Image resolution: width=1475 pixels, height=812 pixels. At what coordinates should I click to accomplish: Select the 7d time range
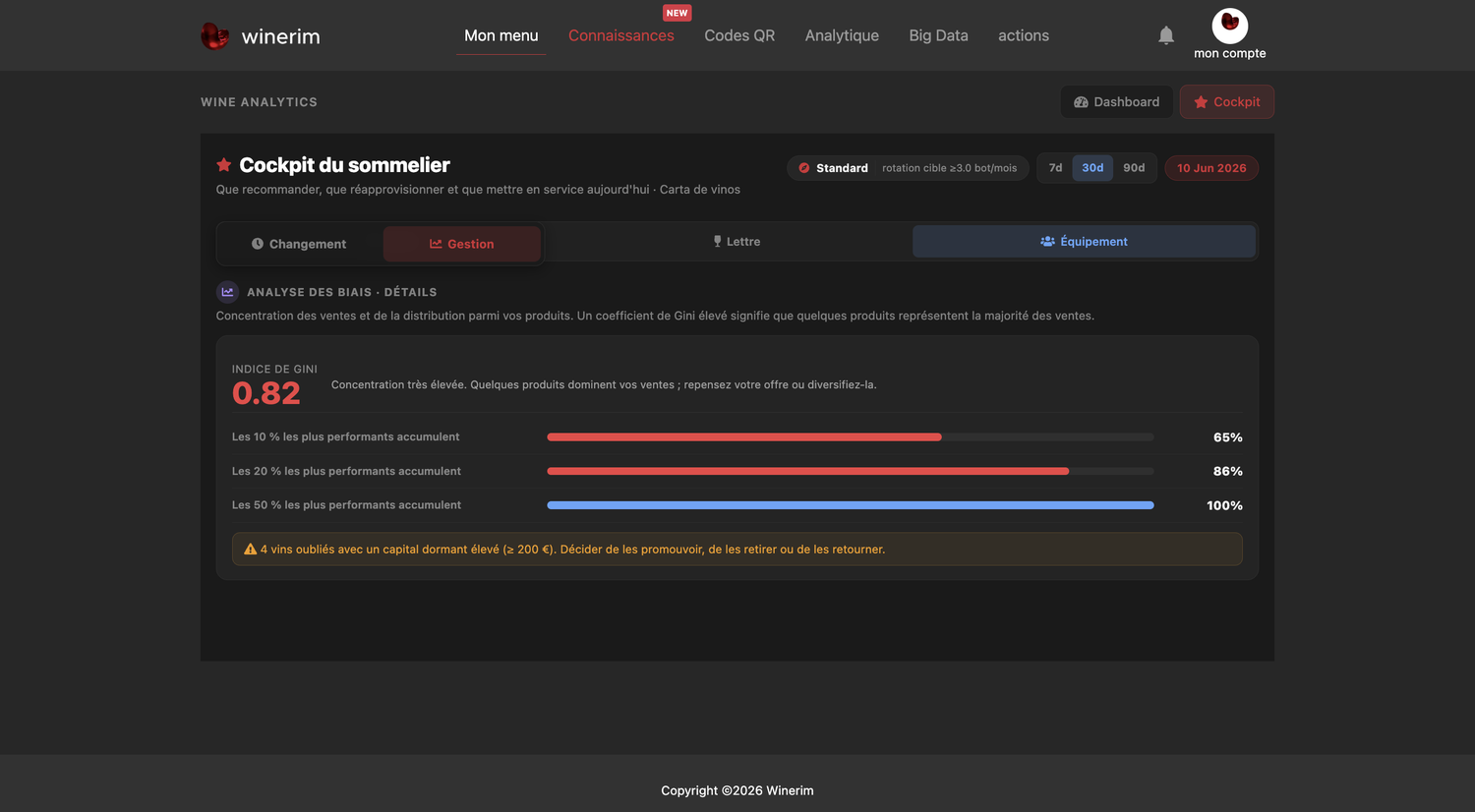tap(1055, 168)
